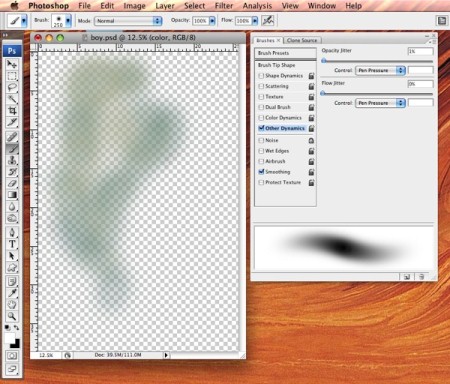Open workspace switcher in options bar
This screenshot has width=450, height=384.
[x=442, y=21]
